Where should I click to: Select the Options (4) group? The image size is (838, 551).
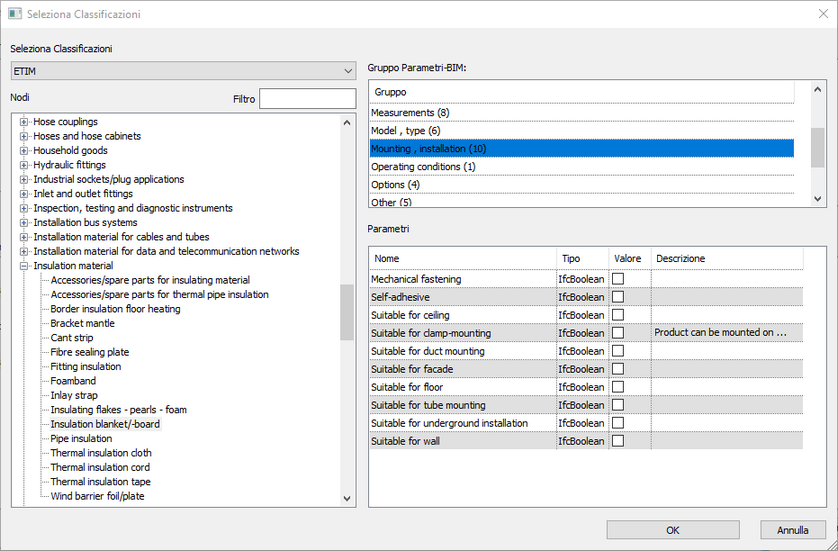pyautogui.click(x=581, y=184)
